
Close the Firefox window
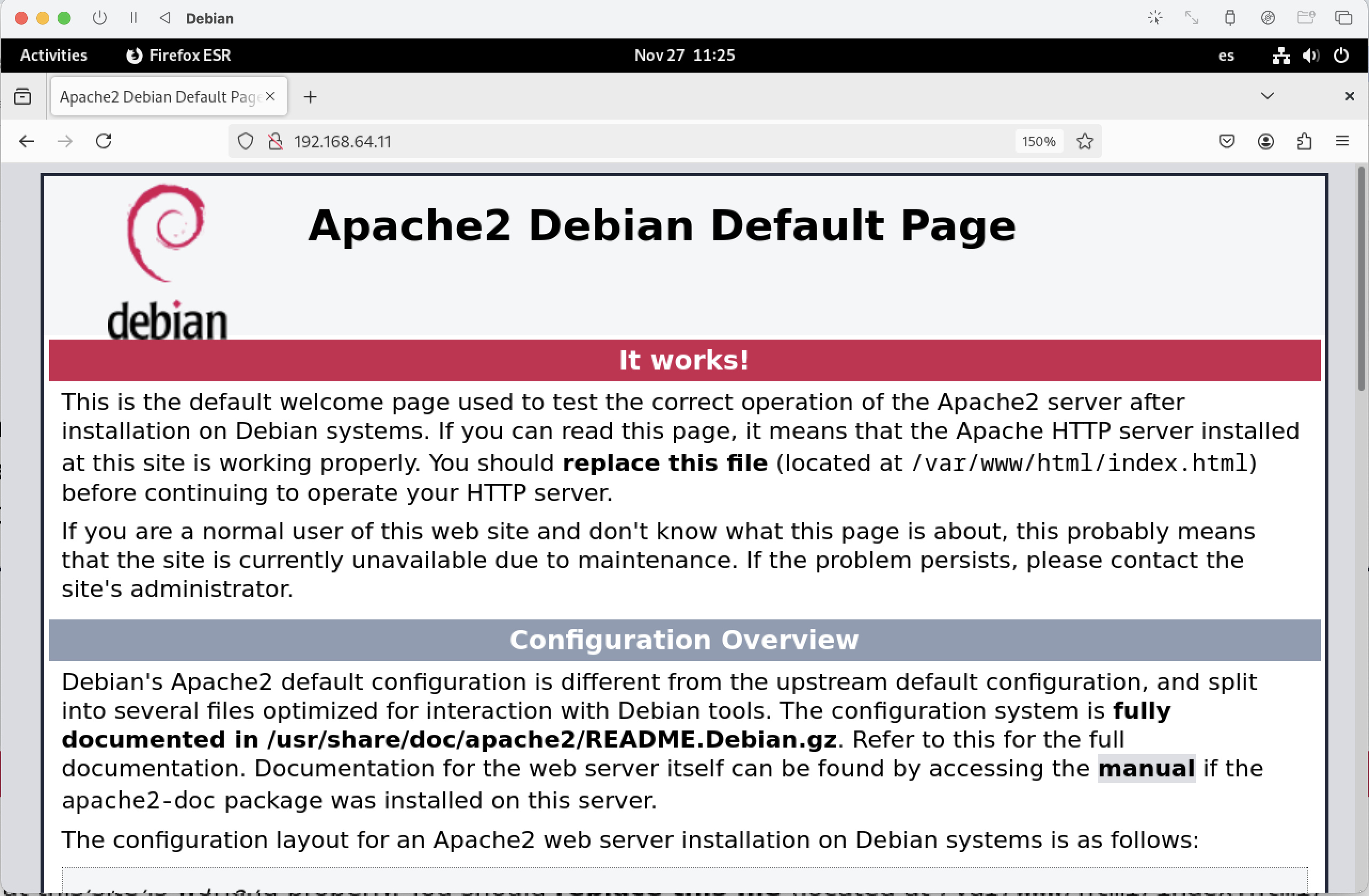(1349, 96)
